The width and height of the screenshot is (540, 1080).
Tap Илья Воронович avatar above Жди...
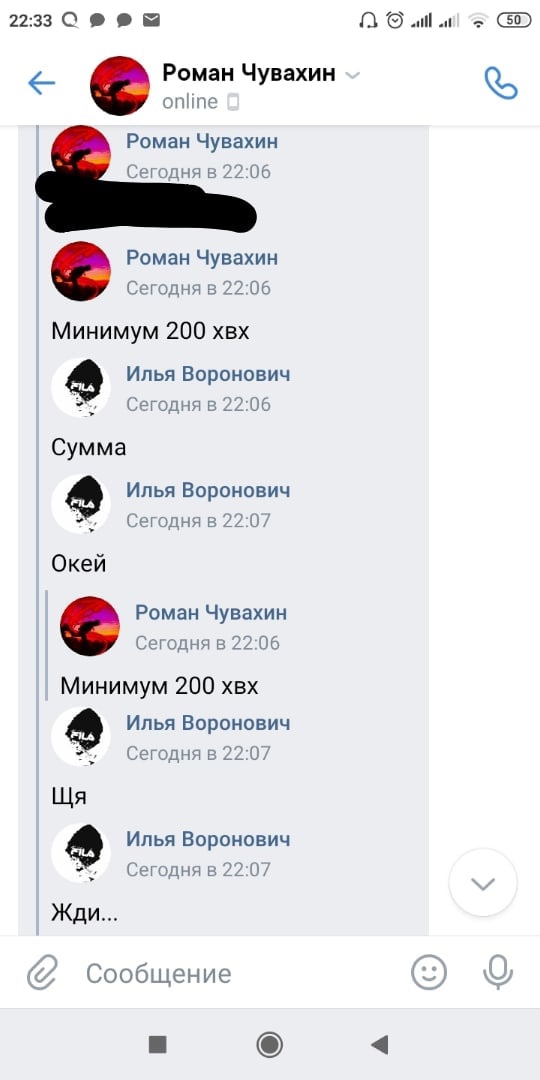81,853
